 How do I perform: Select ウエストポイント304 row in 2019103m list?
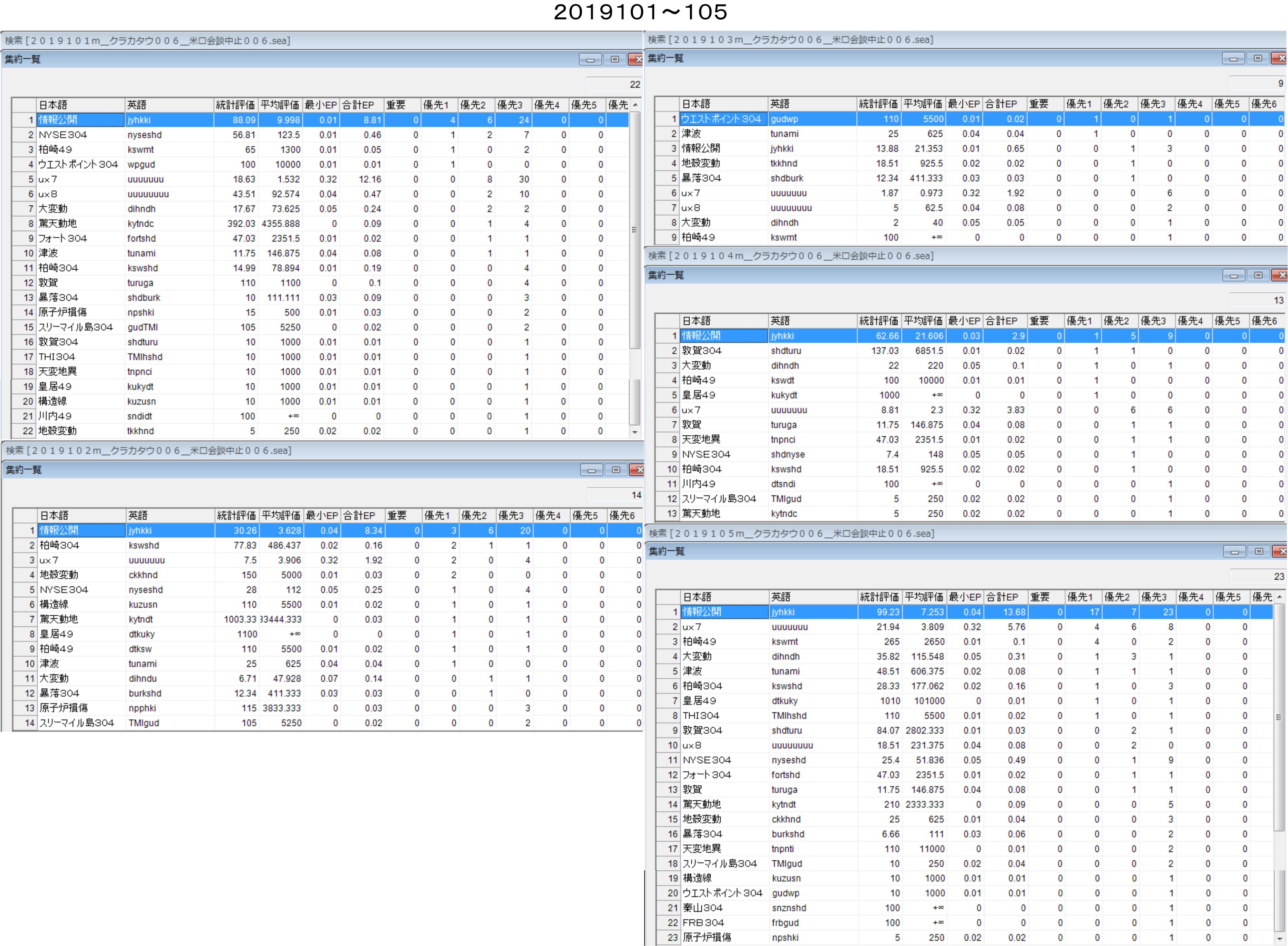722,119
